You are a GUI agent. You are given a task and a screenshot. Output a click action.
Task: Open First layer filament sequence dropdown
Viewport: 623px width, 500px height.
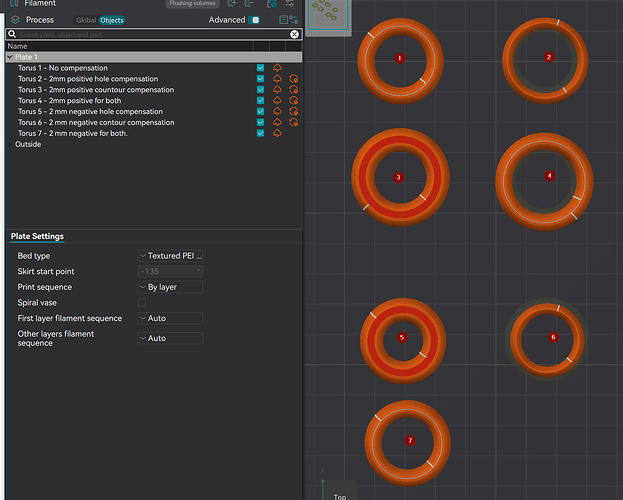pyautogui.click(x=170, y=318)
